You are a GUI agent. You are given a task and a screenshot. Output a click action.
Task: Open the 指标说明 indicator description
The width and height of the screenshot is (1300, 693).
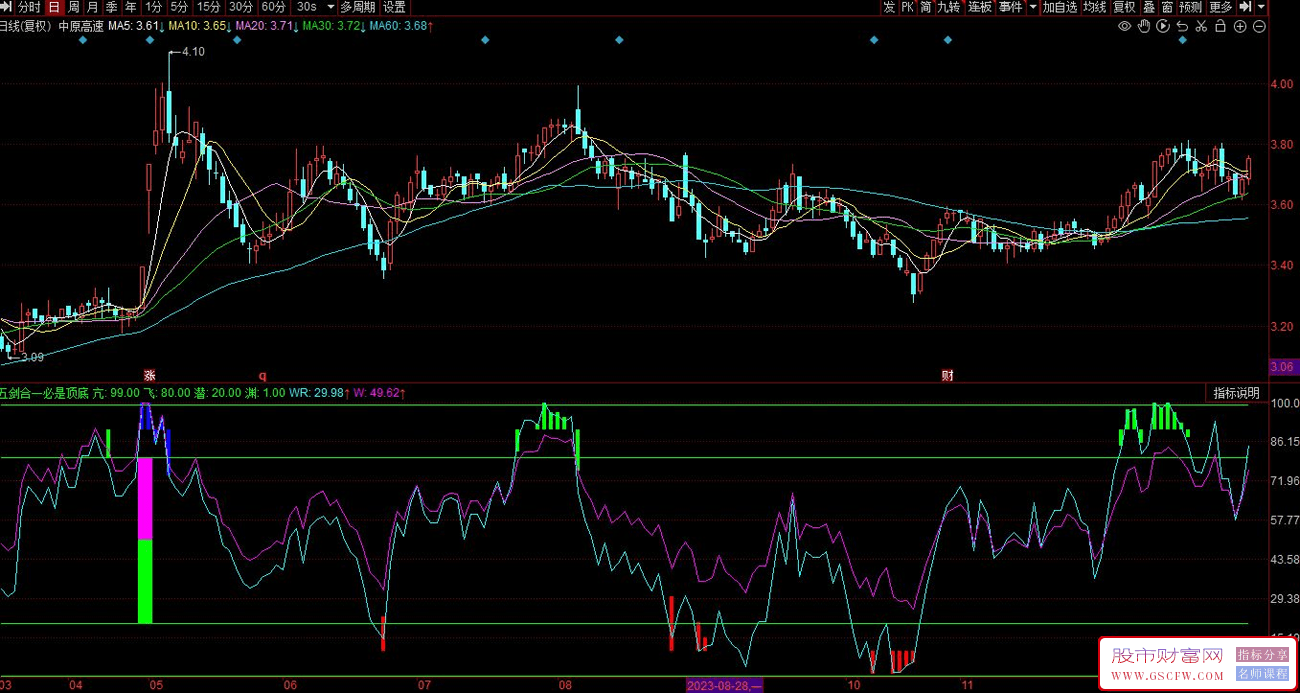(x=1236, y=393)
